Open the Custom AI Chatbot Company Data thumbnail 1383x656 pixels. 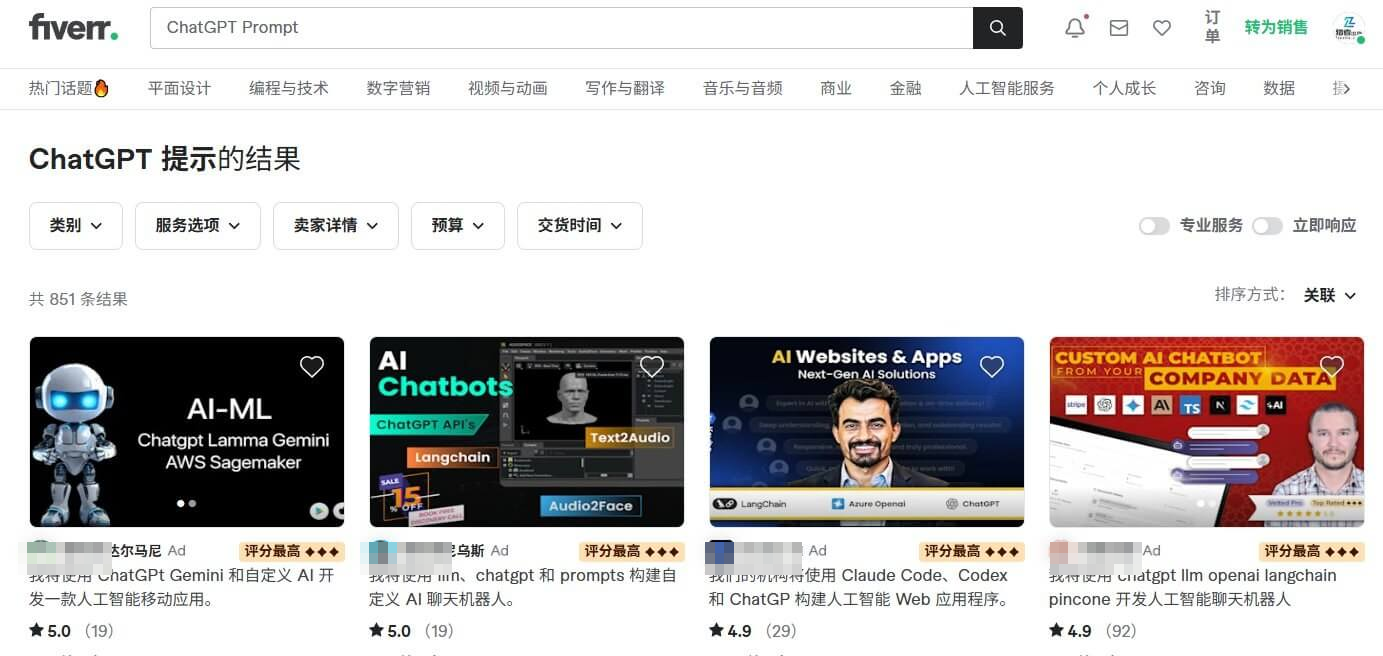pyautogui.click(x=1207, y=432)
